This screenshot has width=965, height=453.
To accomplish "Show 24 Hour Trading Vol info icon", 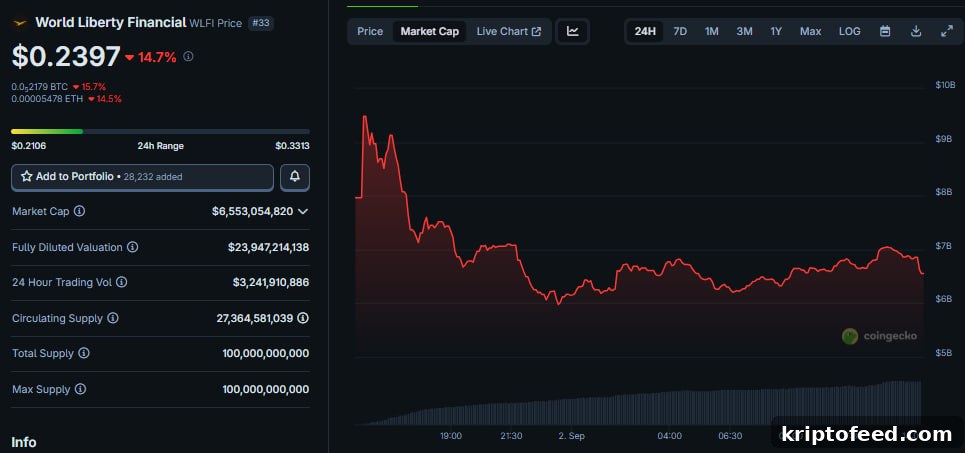I will (x=122, y=282).
